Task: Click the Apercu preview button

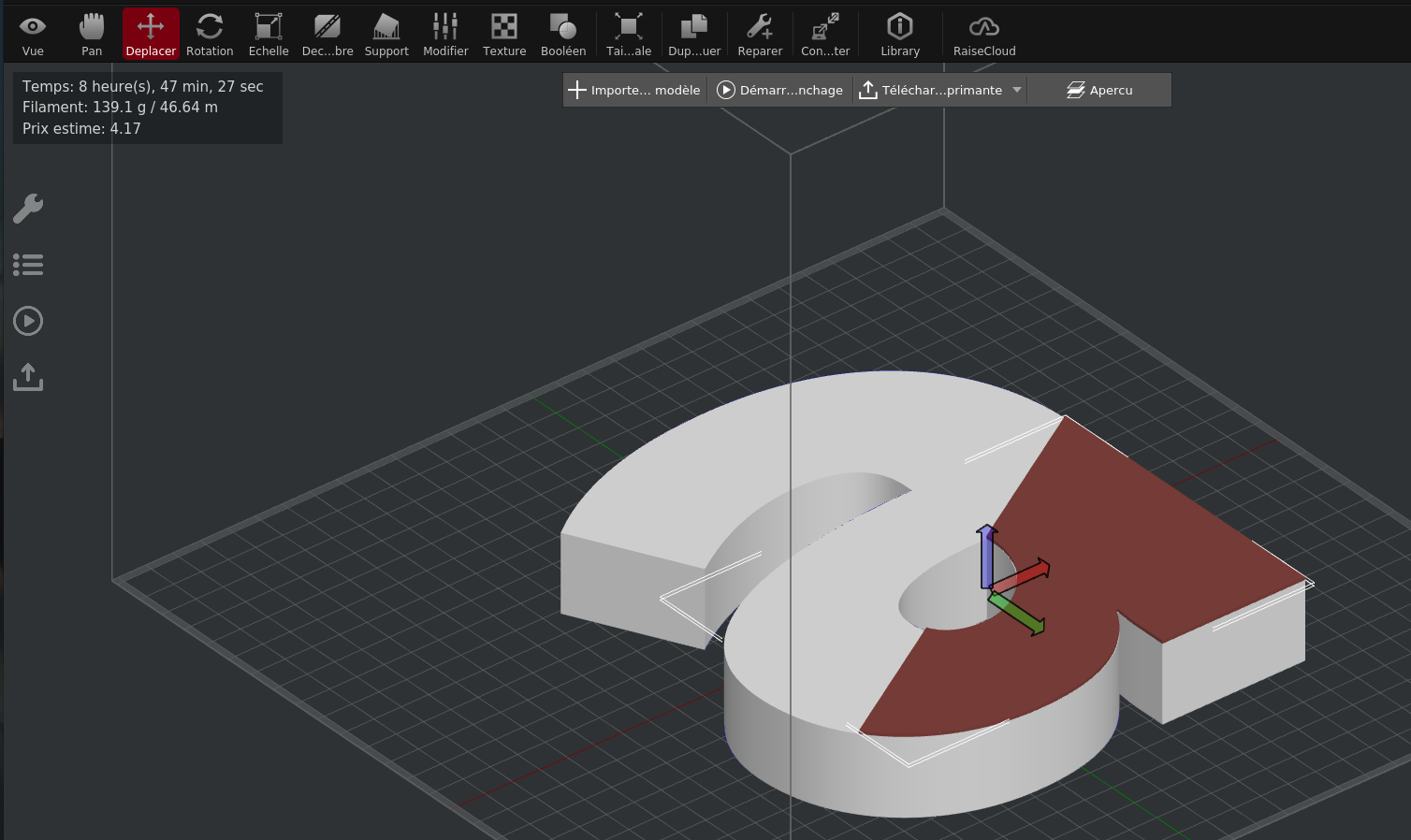Action: click(x=1099, y=90)
